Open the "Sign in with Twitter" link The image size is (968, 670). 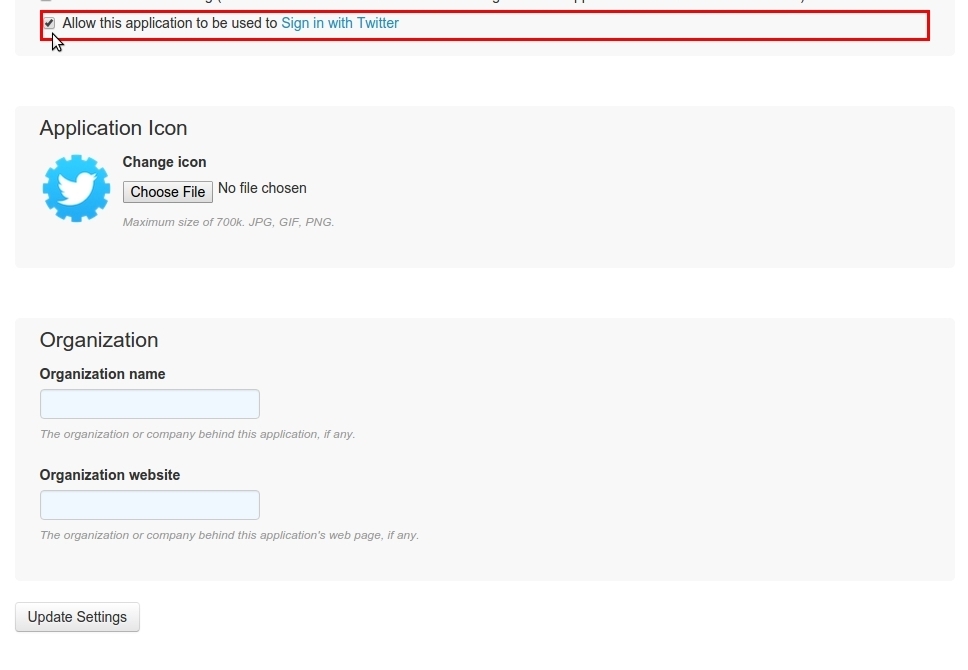click(x=340, y=23)
